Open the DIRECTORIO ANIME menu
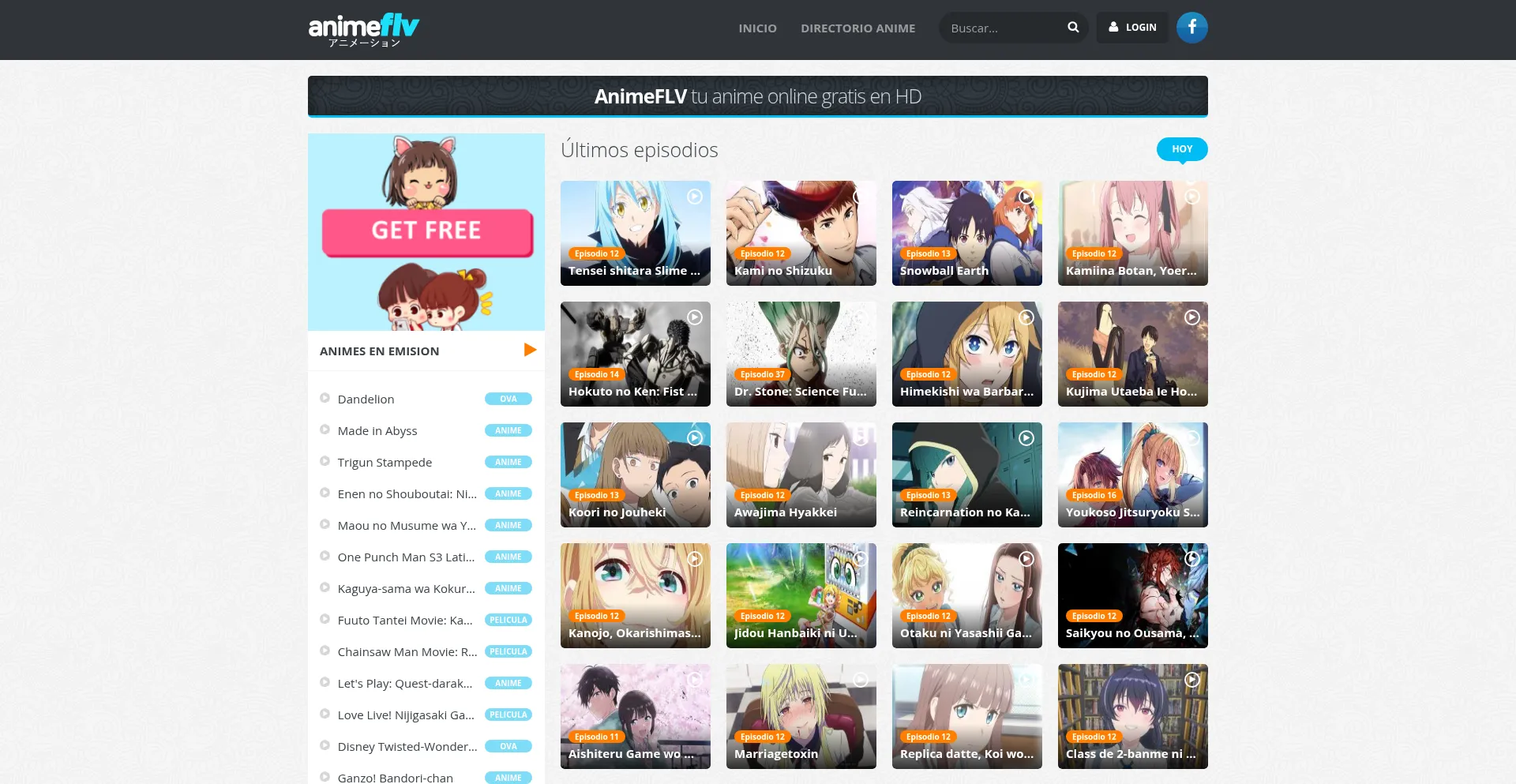Image resolution: width=1516 pixels, height=784 pixels. point(858,28)
